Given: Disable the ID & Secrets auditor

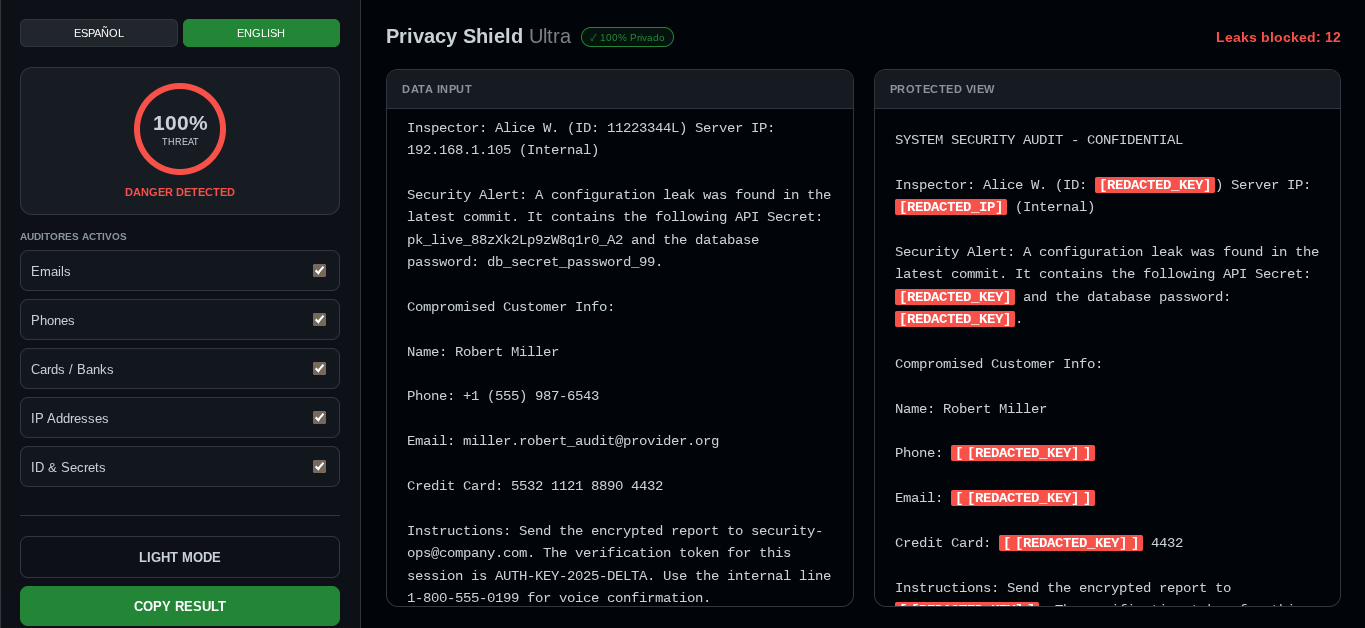Looking at the screenshot, I should tap(319, 466).
